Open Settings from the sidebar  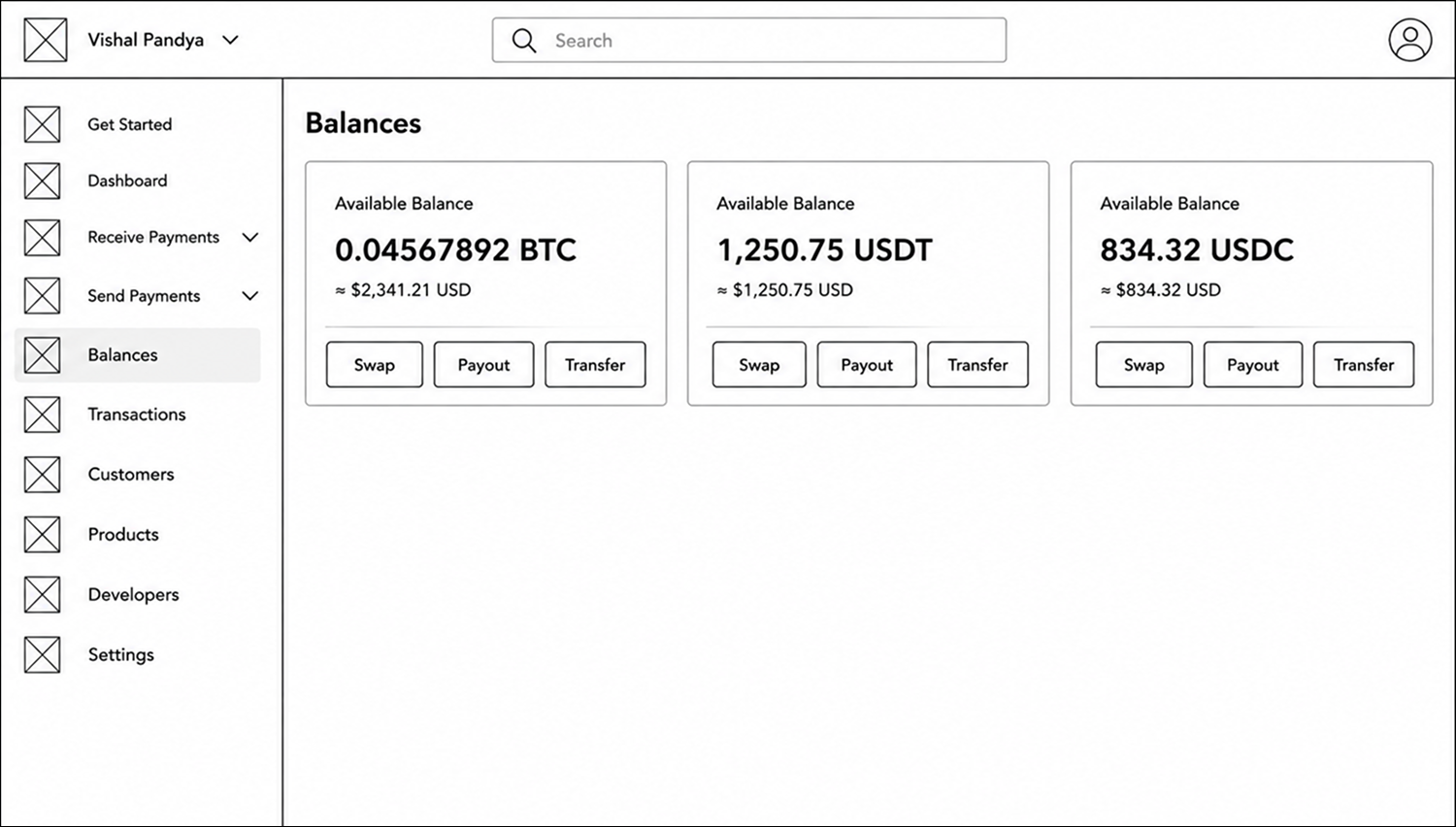coord(121,655)
